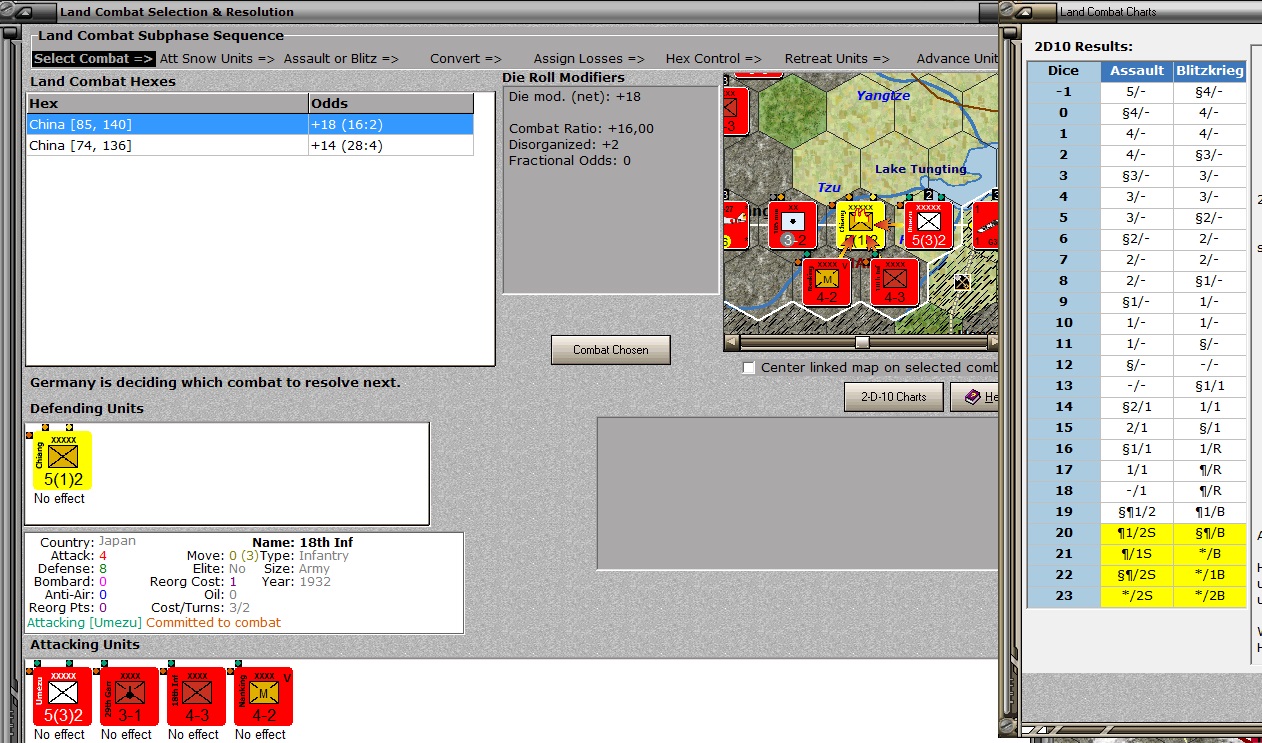Select the 18th Inf 4-3 attacking unit
The width and height of the screenshot is (1262, 743).
(196, 696)
